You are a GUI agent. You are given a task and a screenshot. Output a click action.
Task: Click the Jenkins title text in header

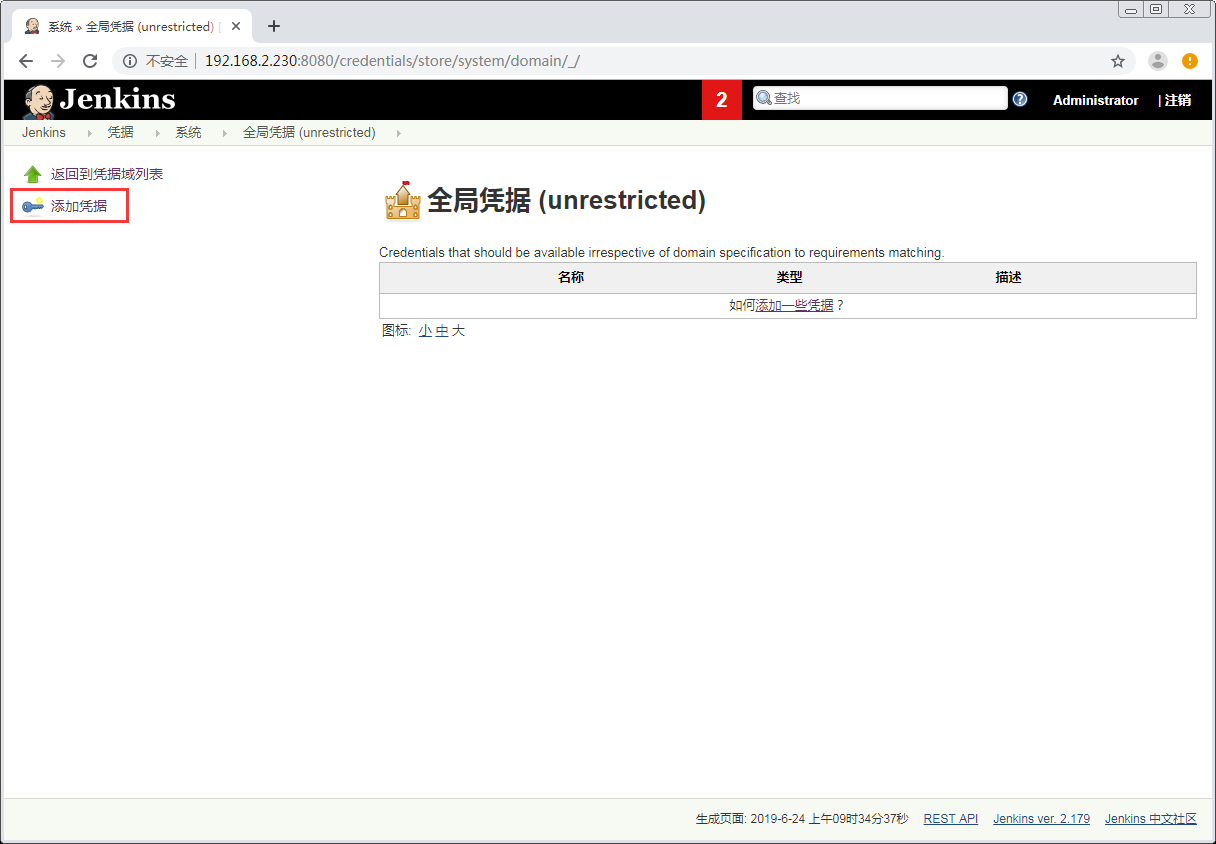(117, 99)
